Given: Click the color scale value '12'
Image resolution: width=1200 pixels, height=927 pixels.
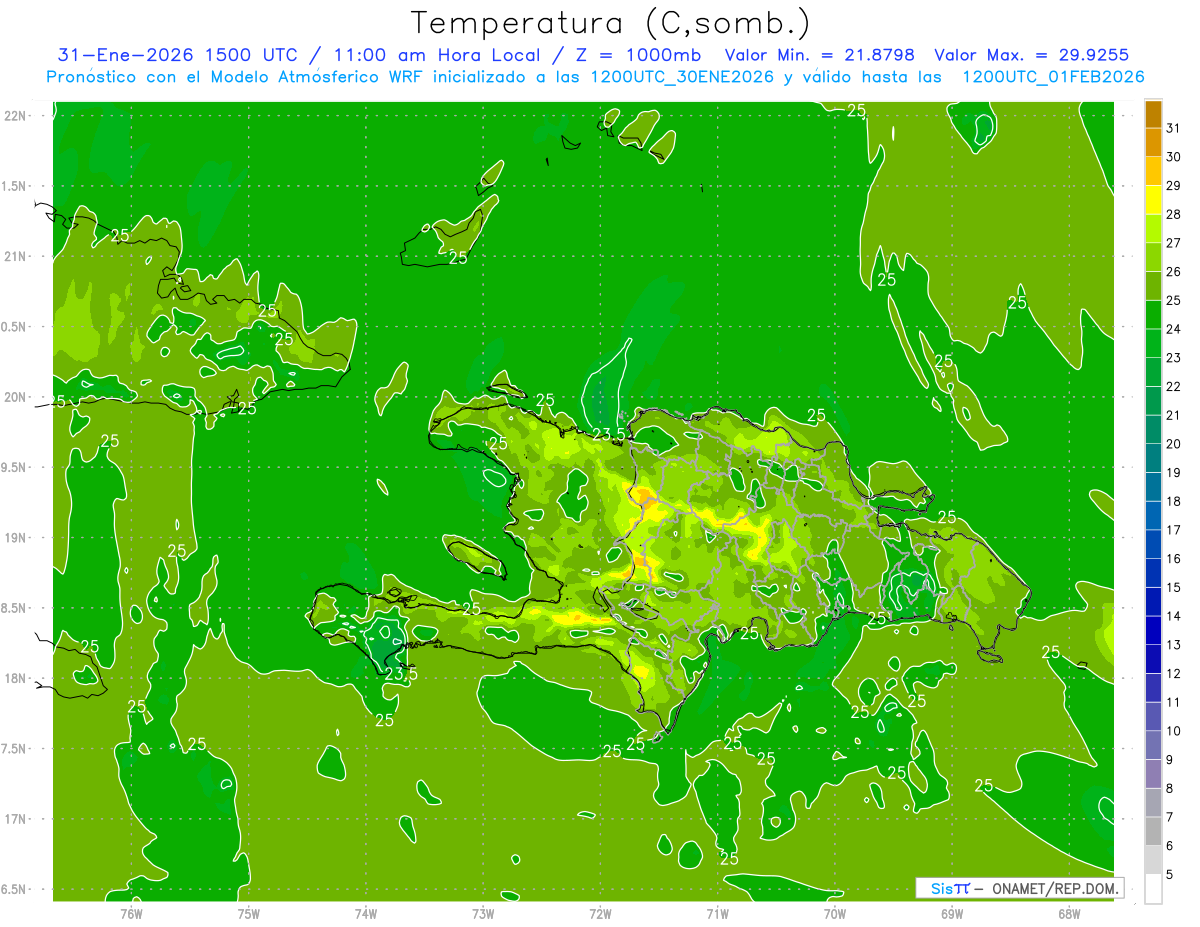Looking at the screenshot, I should pyautogui.click(x=1174, y=673).
